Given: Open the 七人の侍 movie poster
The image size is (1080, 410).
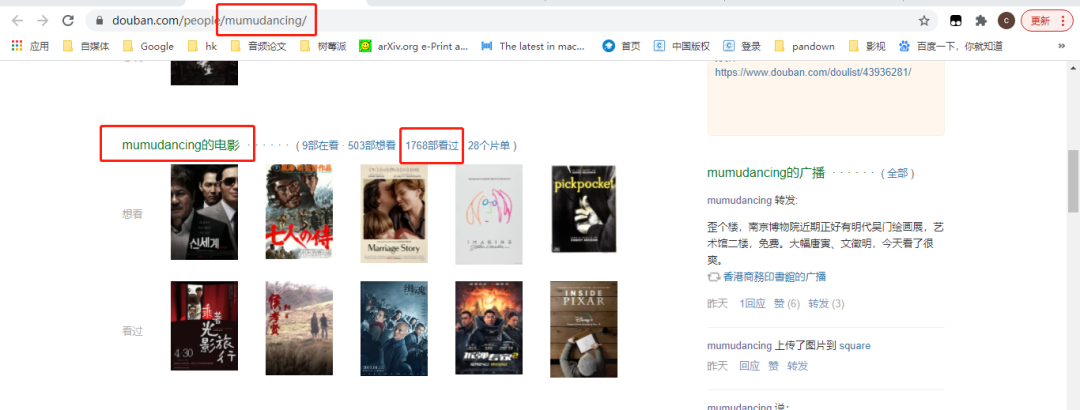Looking at the screenshot, I should [299, 212].
